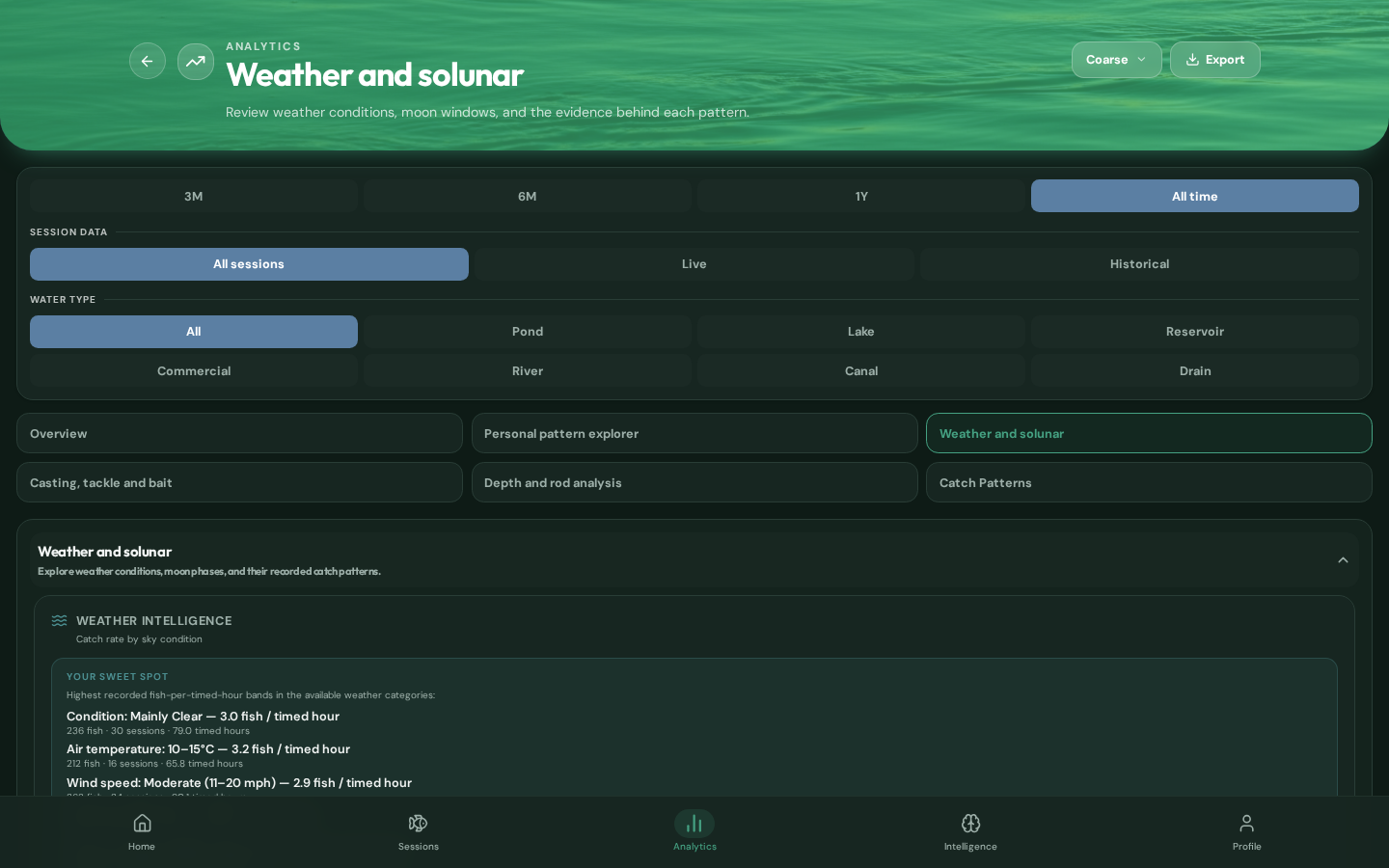The image size is (1389, 868).
Task: Select the All time range
Action: coord(1195,196)
